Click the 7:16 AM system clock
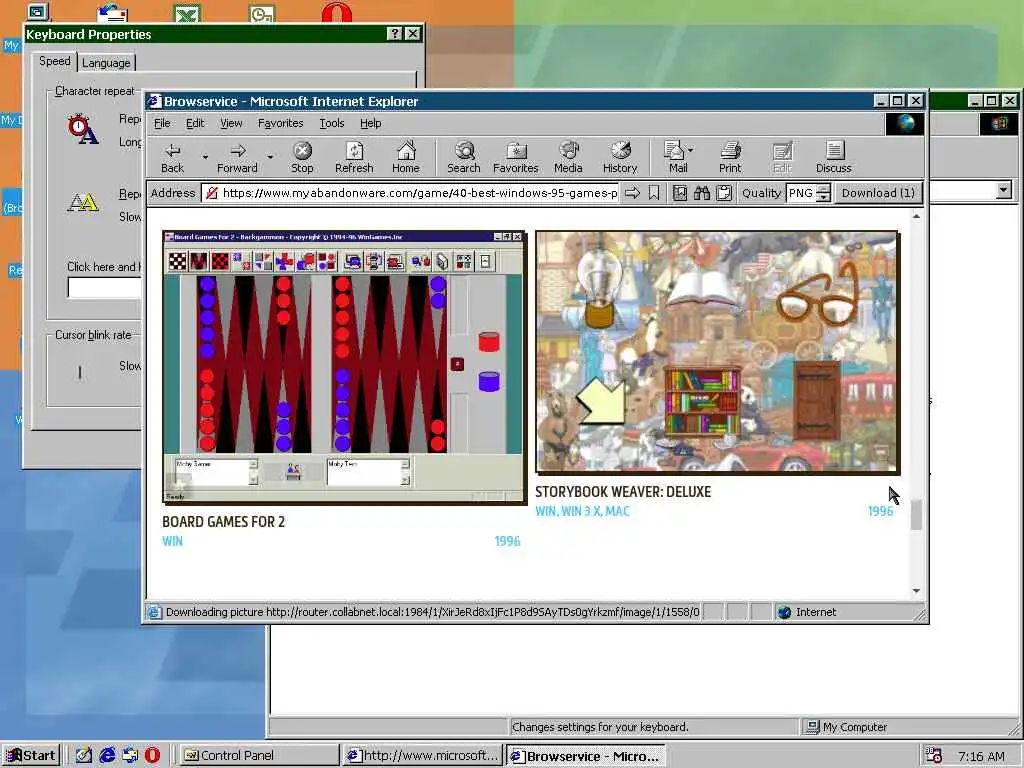The height and width of the screenshot is (768, 1024). click(980, 756)
